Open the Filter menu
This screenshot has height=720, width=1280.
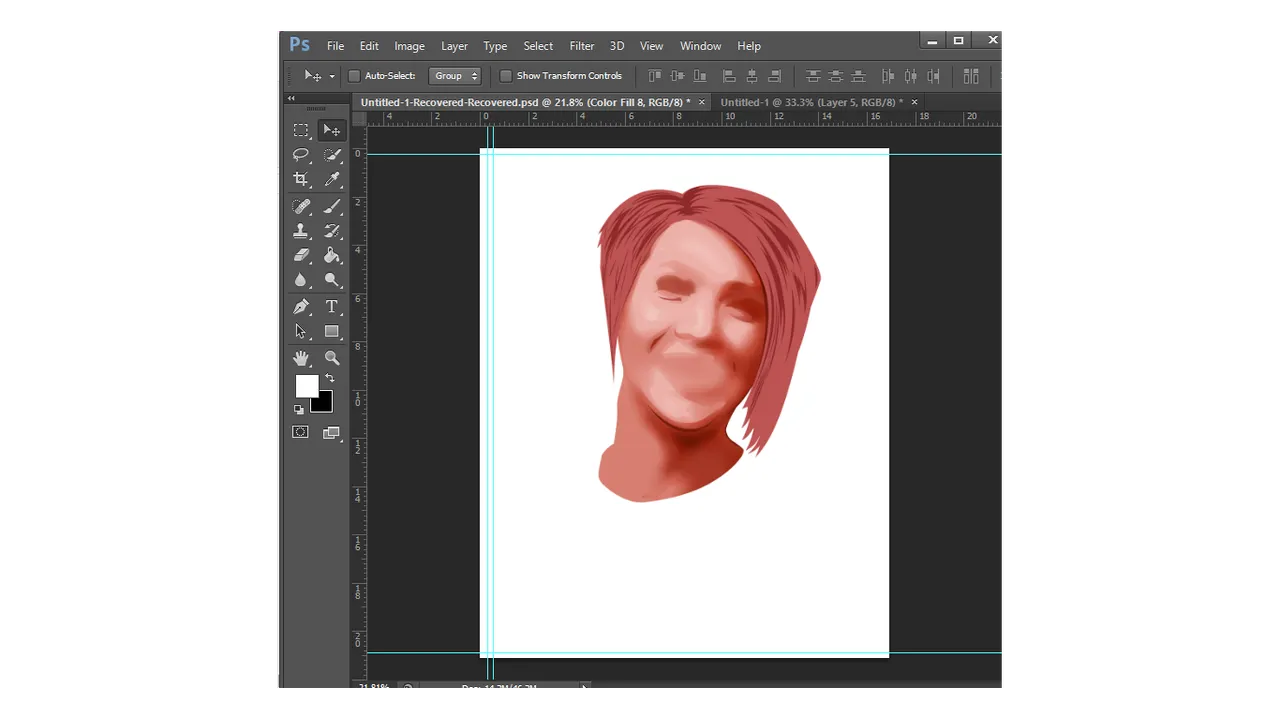(x=582, y=46)
